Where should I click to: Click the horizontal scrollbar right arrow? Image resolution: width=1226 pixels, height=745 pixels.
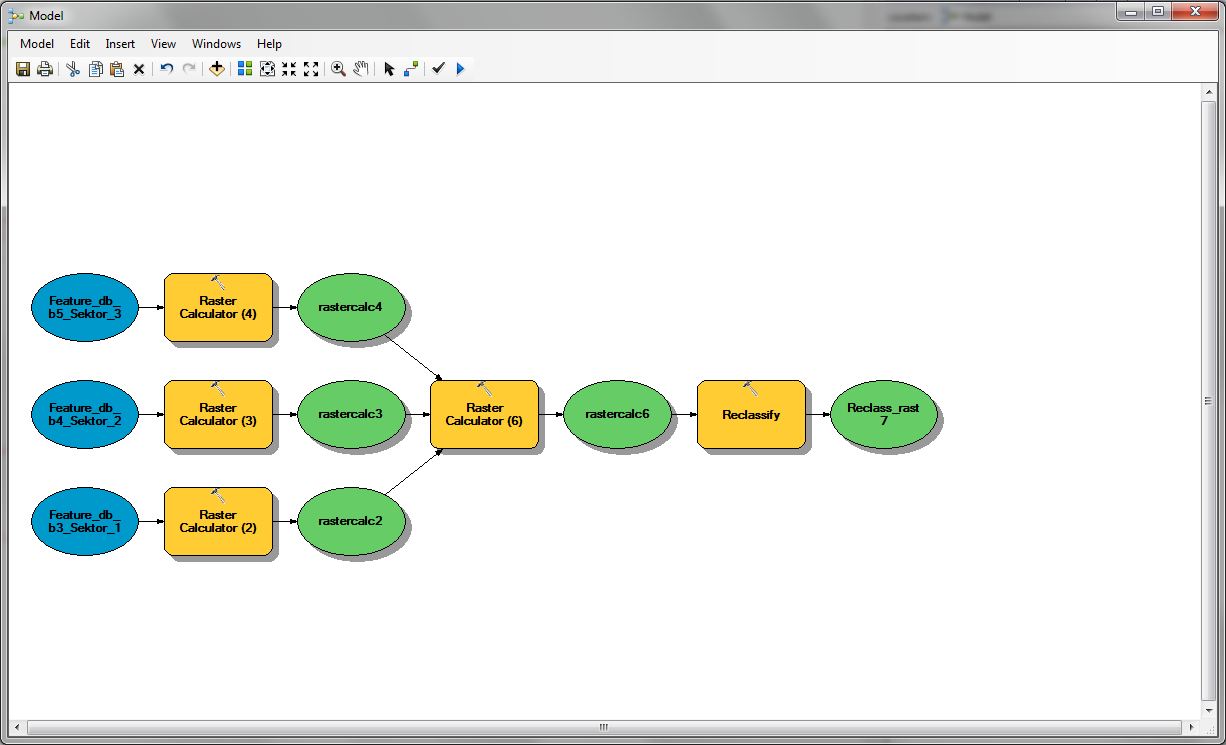(1191, 727)
